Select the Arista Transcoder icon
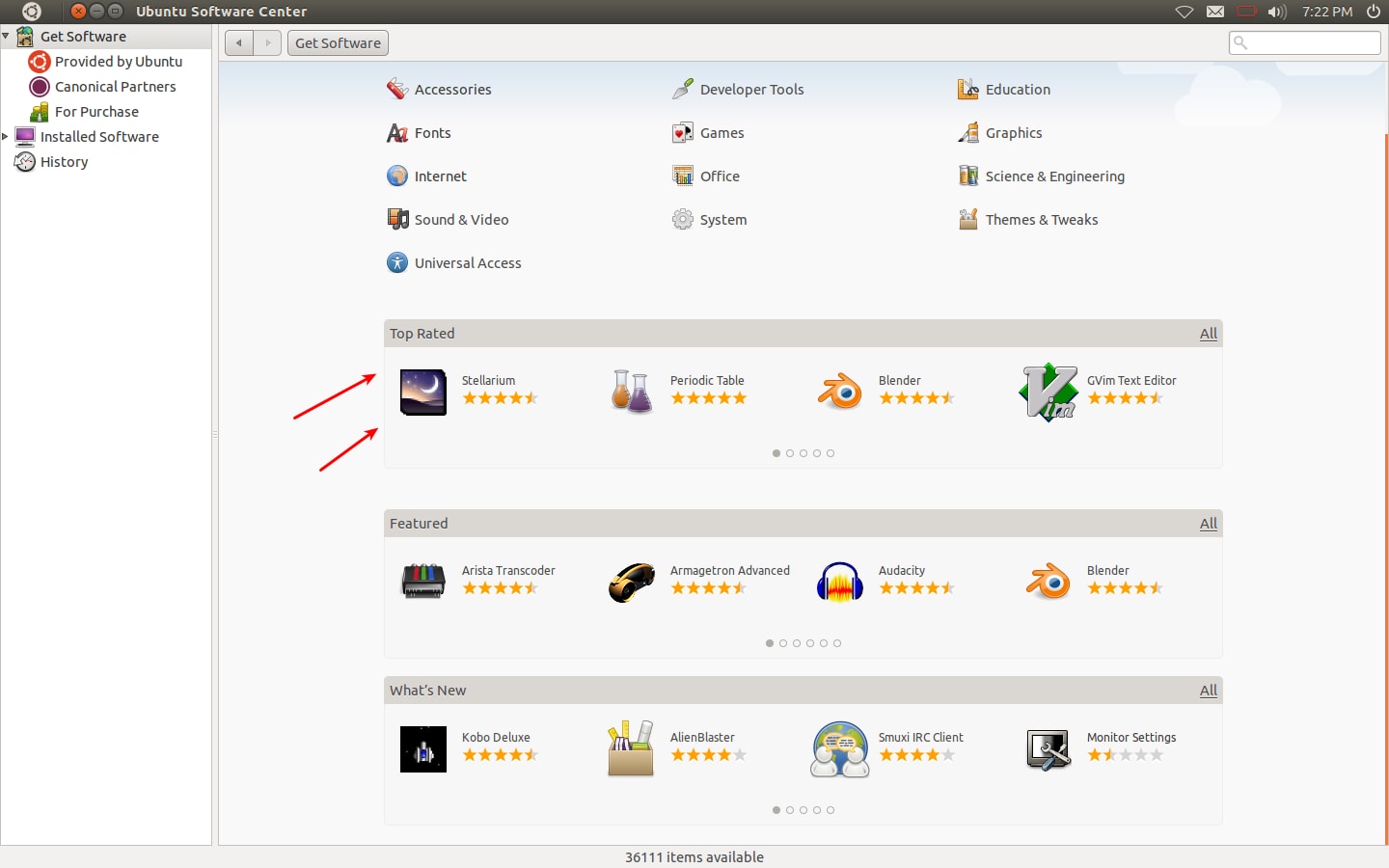1389x868 pixels. (x=423, y=583)
